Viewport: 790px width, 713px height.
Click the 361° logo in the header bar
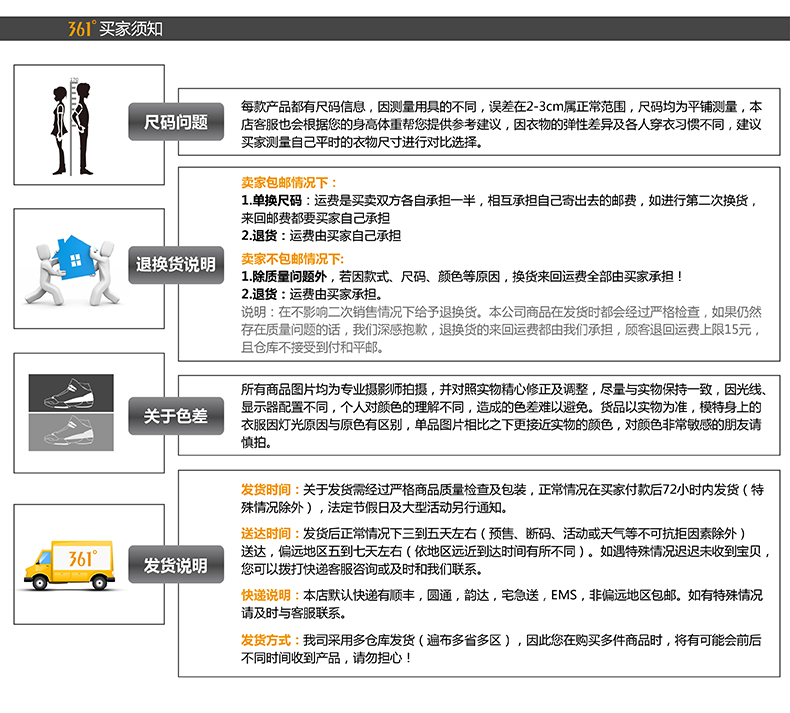pos(82,28)
